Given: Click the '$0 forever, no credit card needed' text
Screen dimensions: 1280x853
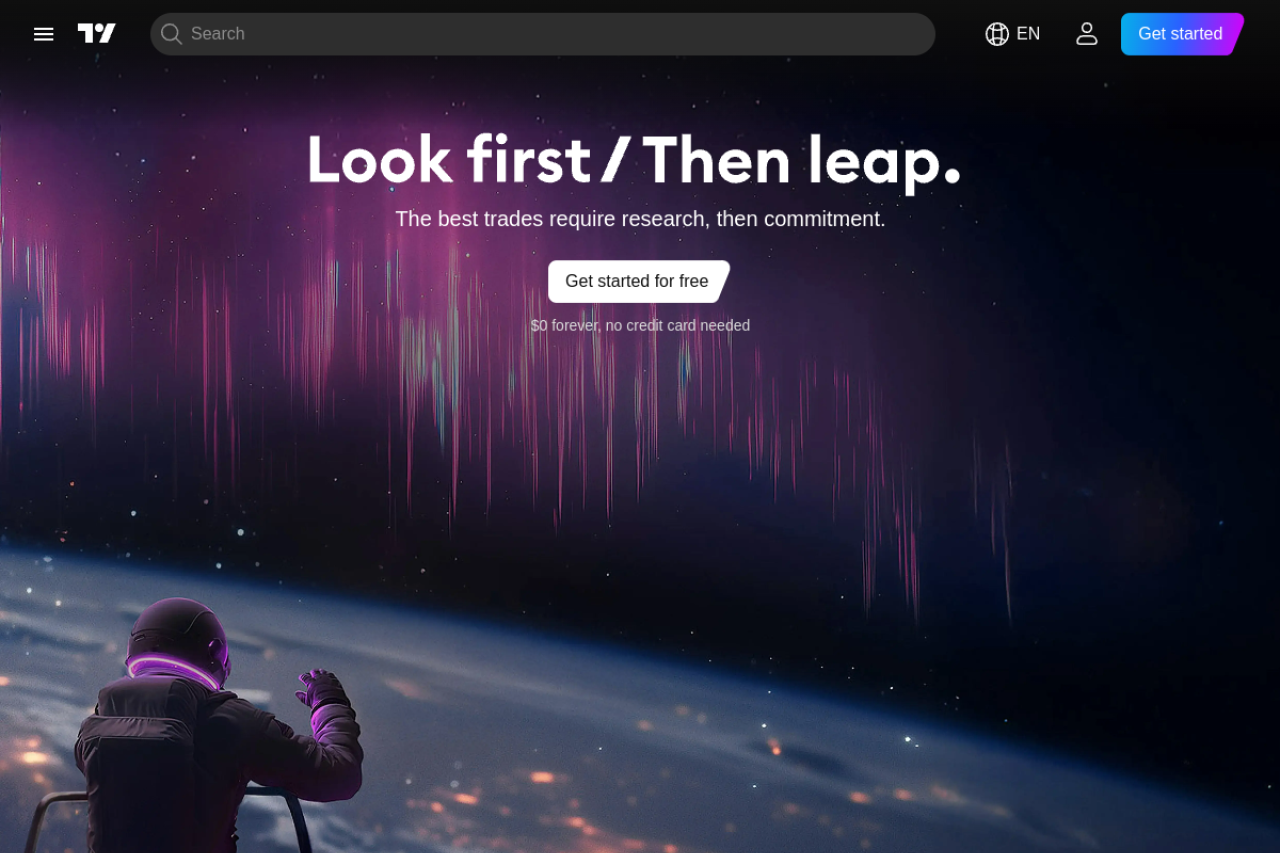Looking at the screenshot, I should 640,325.
